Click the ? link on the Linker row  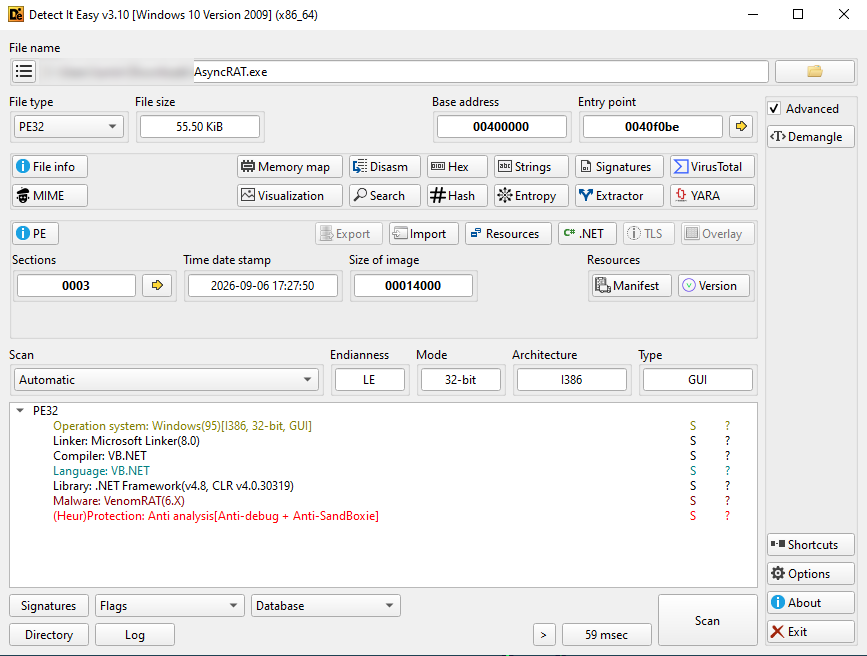point(728,441)
